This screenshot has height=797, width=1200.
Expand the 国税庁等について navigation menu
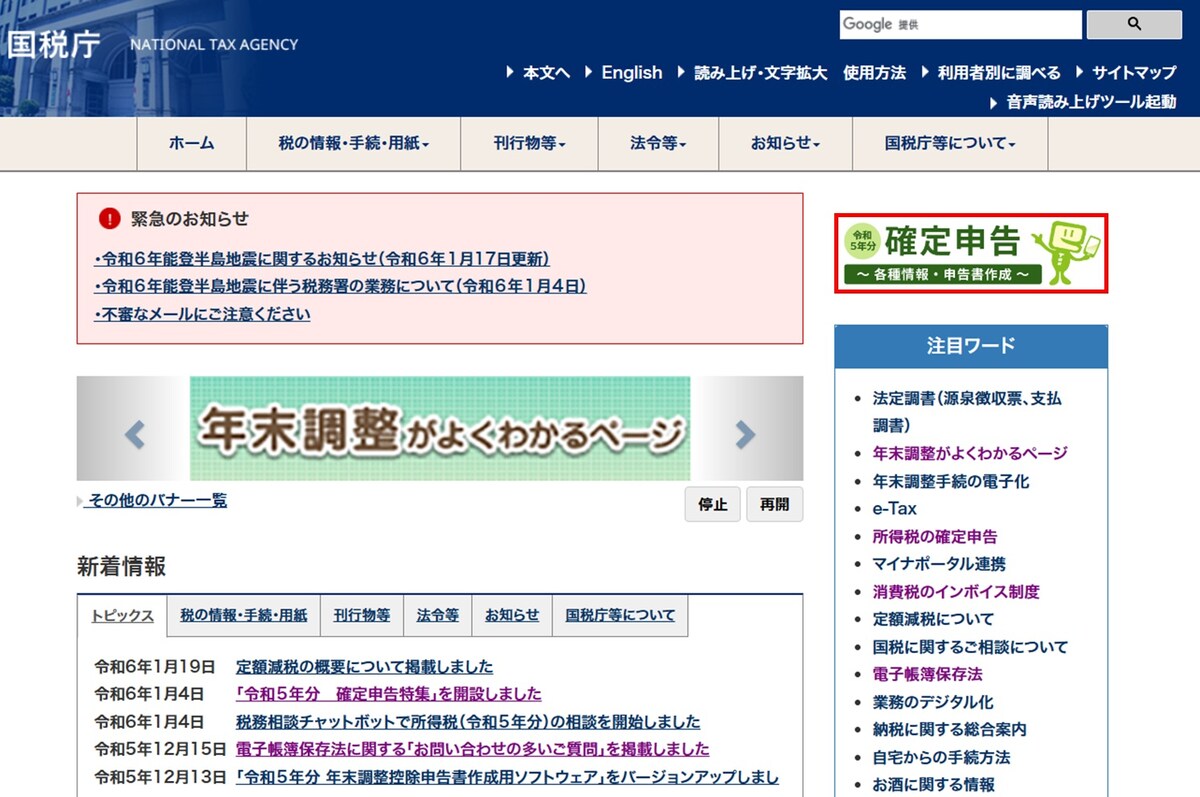[x=950, y=144]
